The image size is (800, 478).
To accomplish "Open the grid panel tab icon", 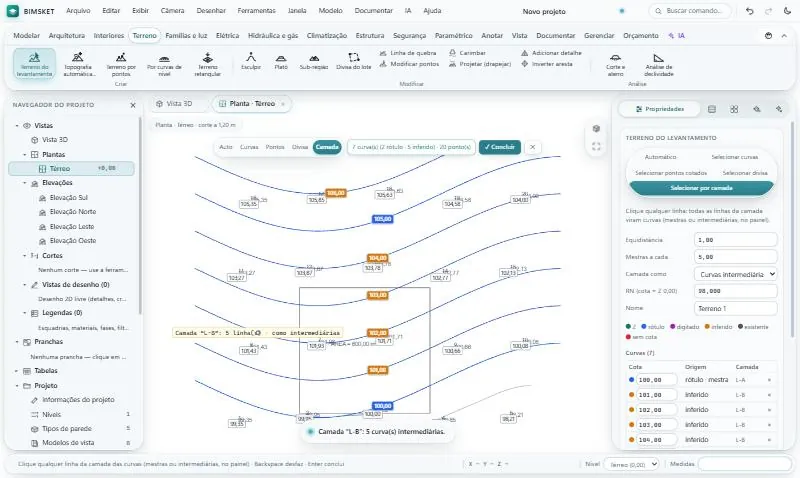I will pyautogui.click(x=734, y=109).
